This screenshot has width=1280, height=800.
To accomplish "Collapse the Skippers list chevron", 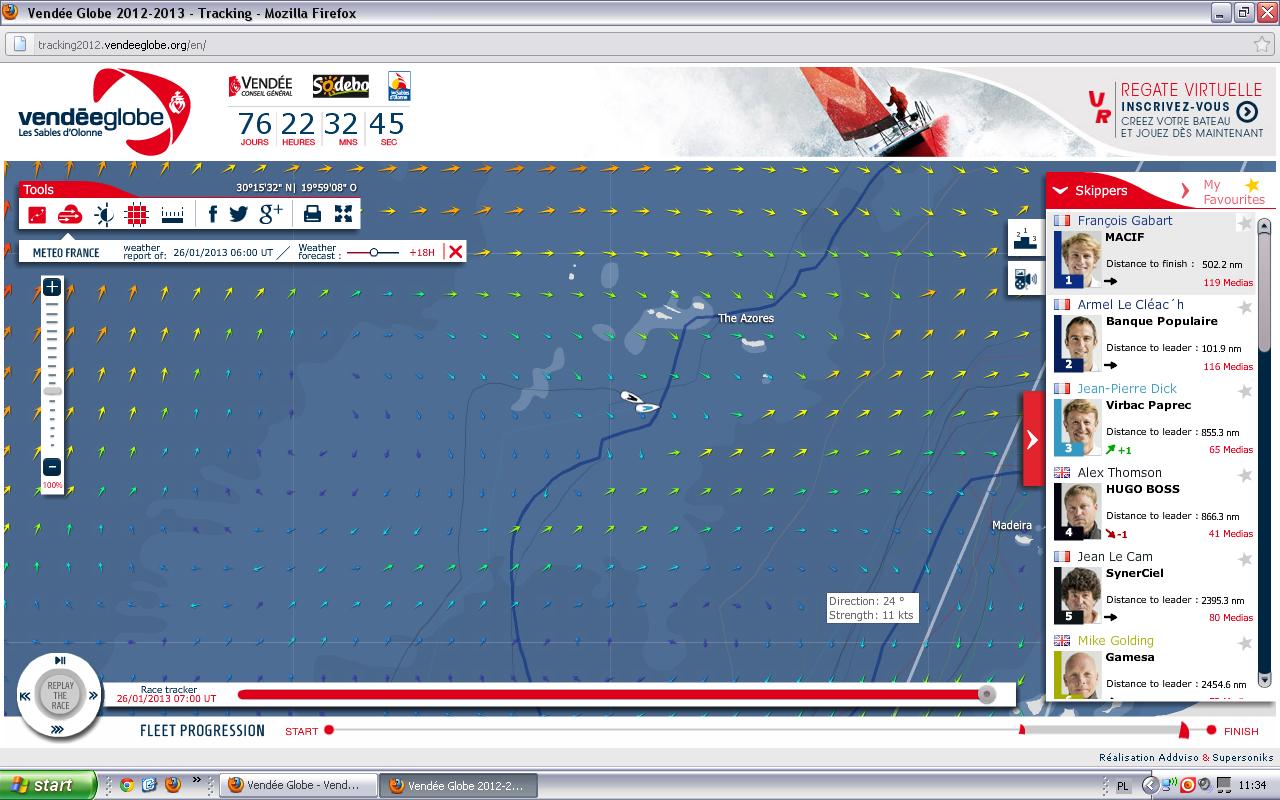I will tap(1060, 190).
